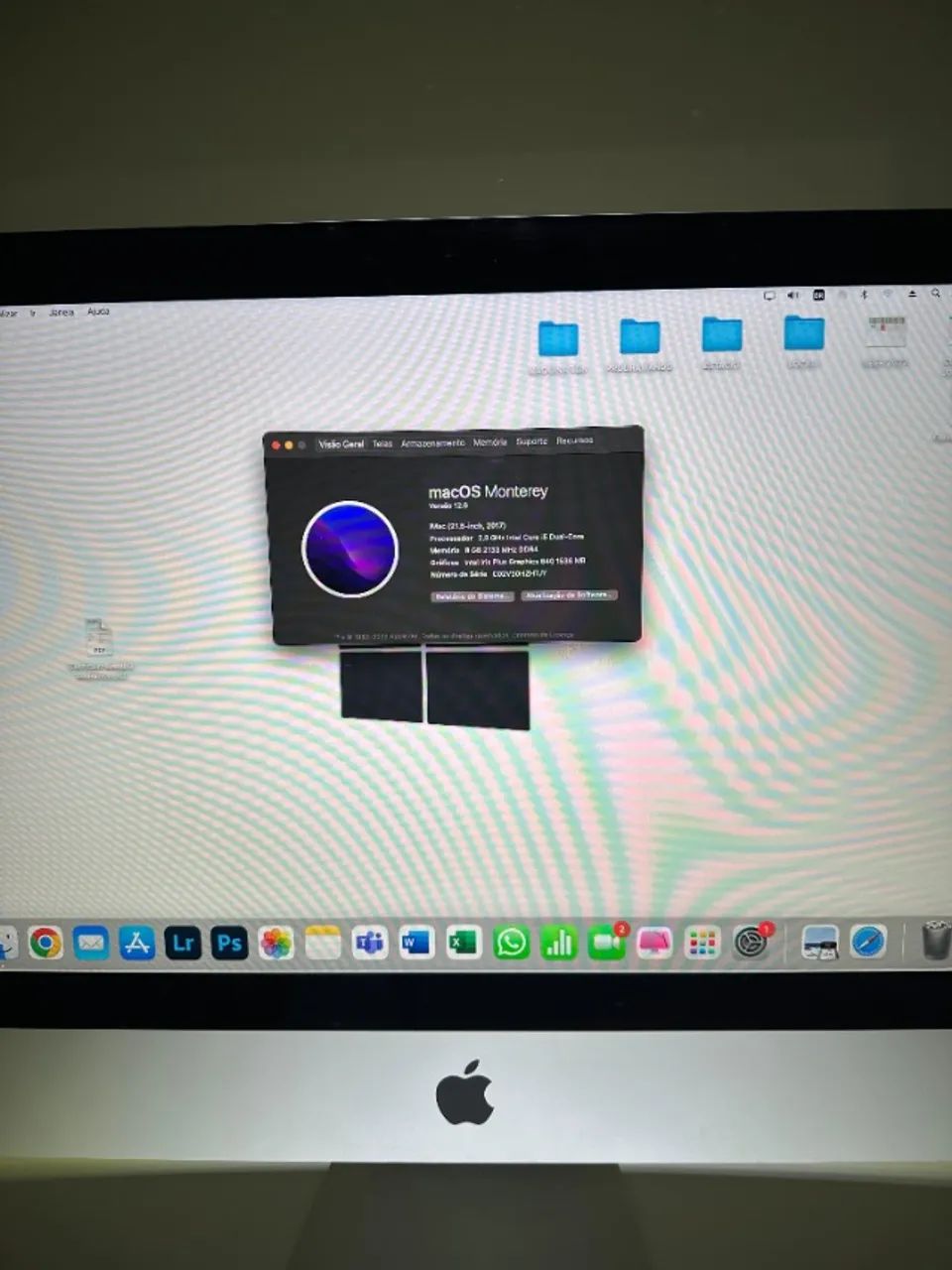Click the Gráficos Intel Iris Plus line
This screenshot has height=1270, width=952.
(x=507, y=562)
